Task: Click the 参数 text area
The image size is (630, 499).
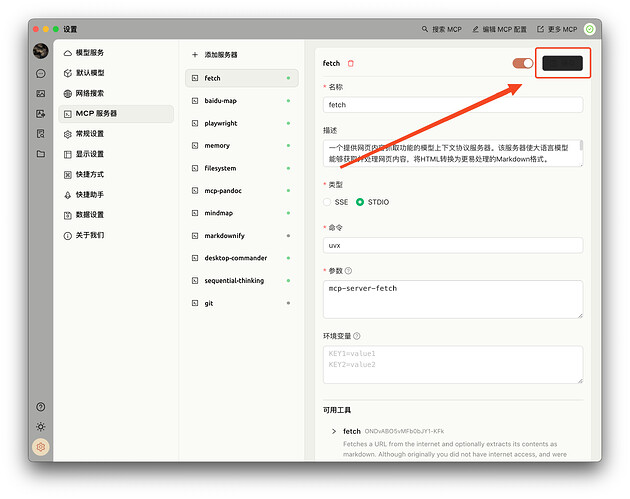Action: click(x=453, y=300)
